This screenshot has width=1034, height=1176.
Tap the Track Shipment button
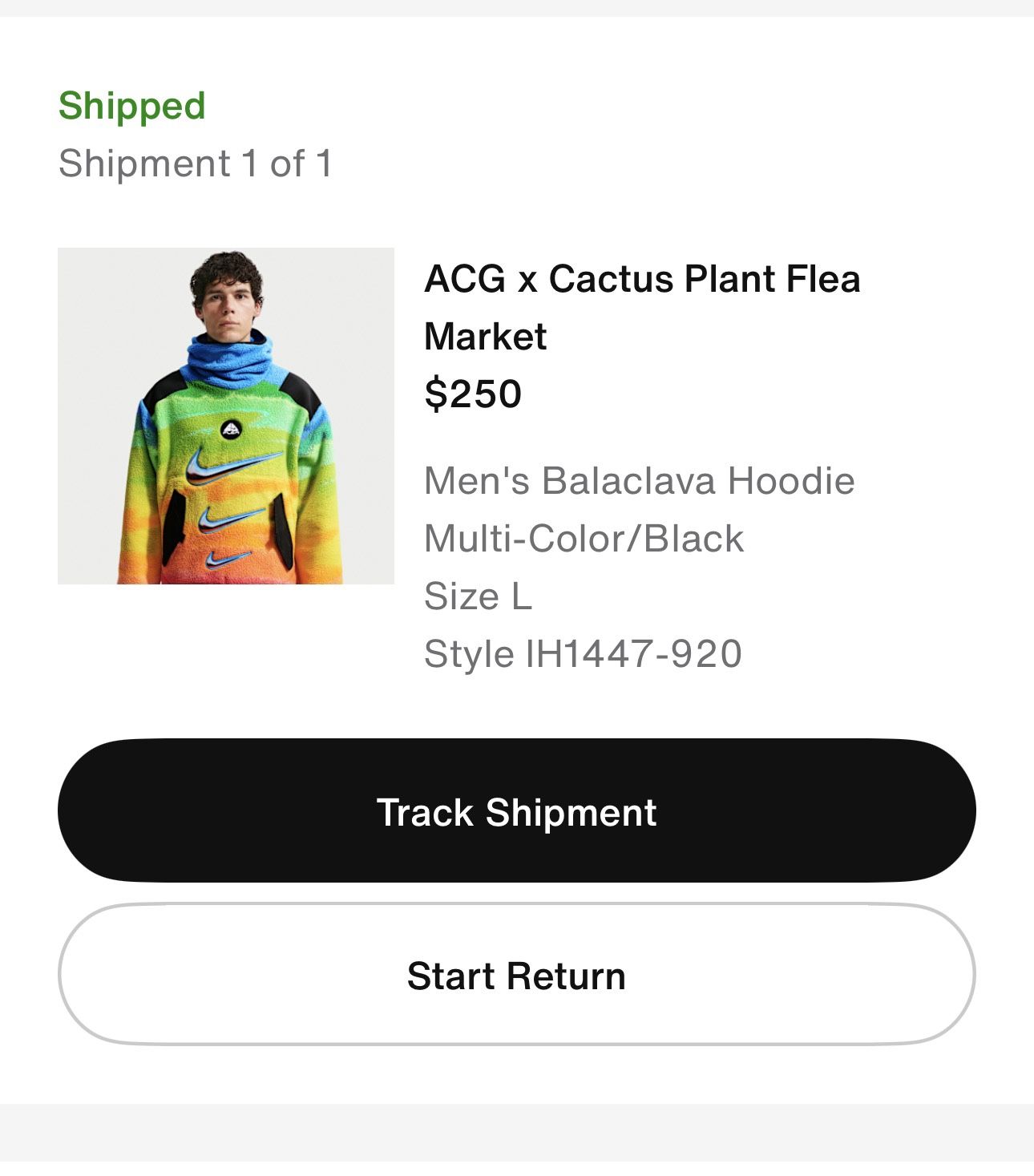point(516,810)
